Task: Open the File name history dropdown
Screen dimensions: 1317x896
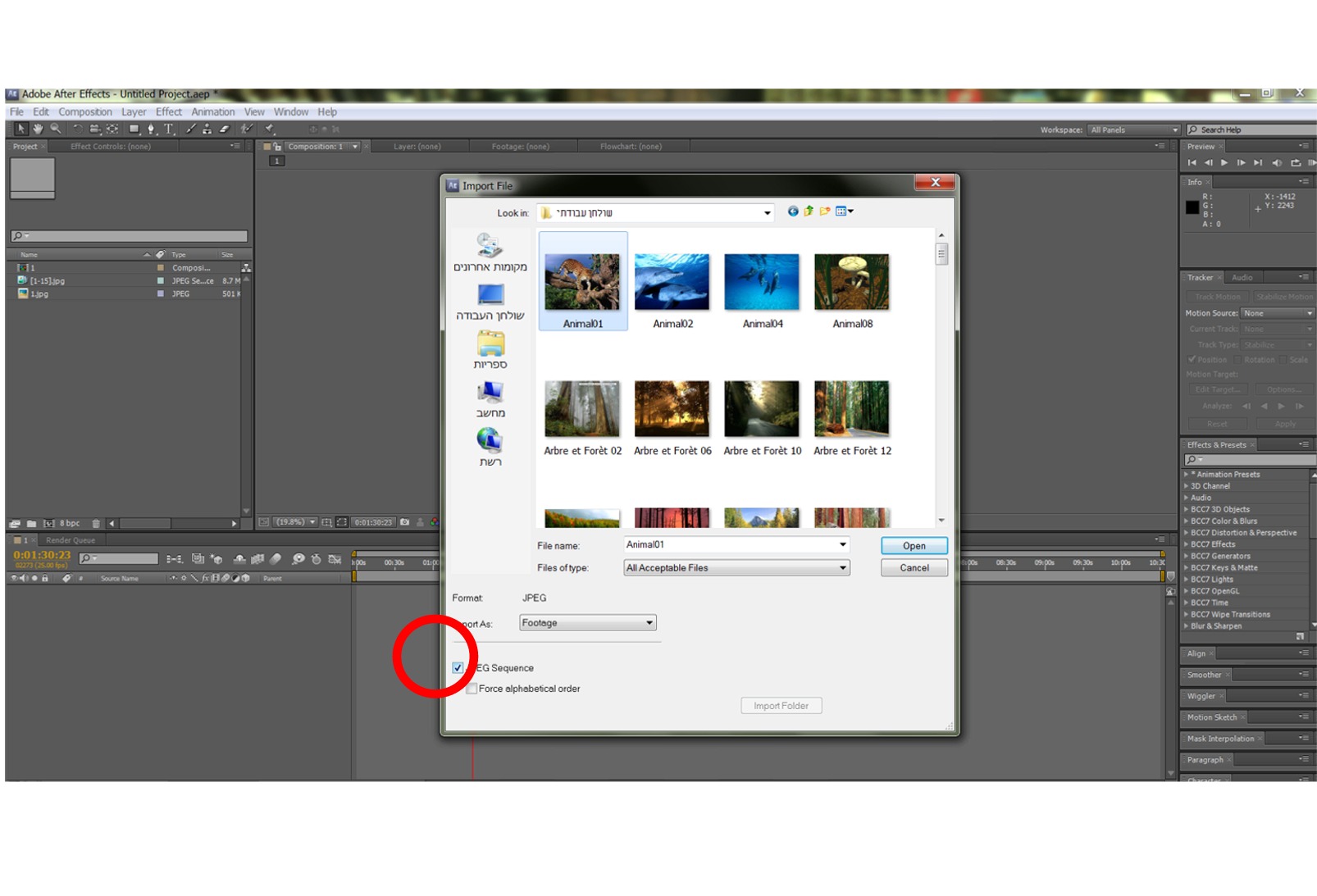Action: tap(842, 544)
